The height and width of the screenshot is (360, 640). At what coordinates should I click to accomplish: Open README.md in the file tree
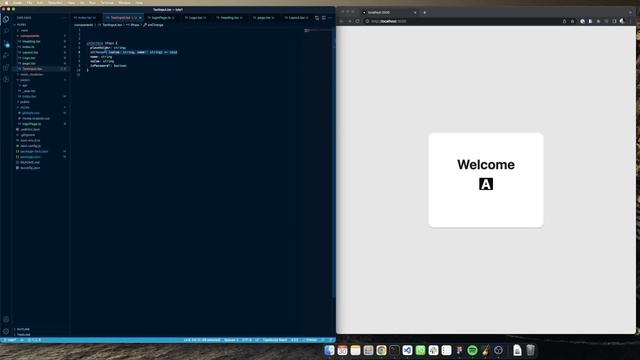coord(29,162)
